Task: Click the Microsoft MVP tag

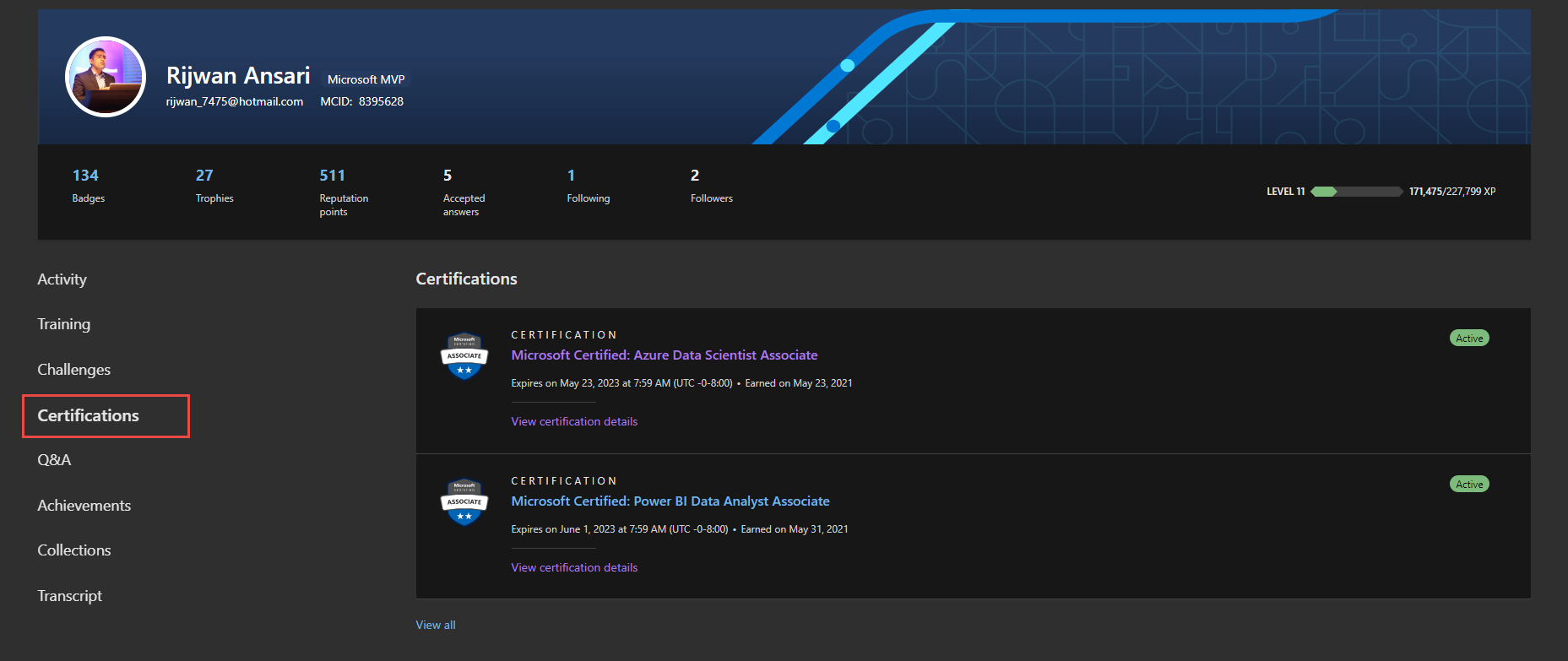Action: pyautogui.click(x=366, y=79)
